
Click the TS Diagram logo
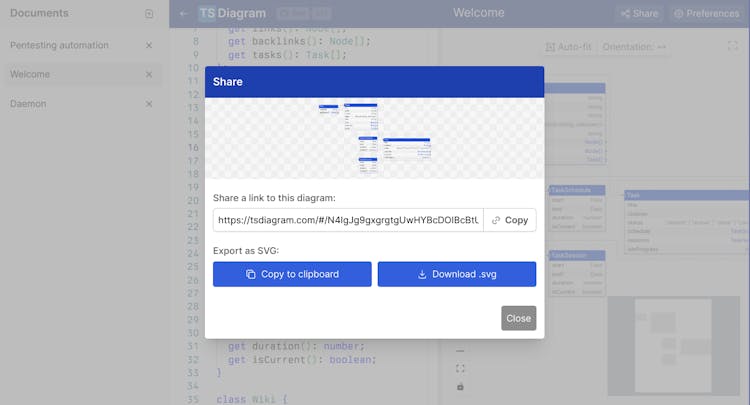click(232, 13)
